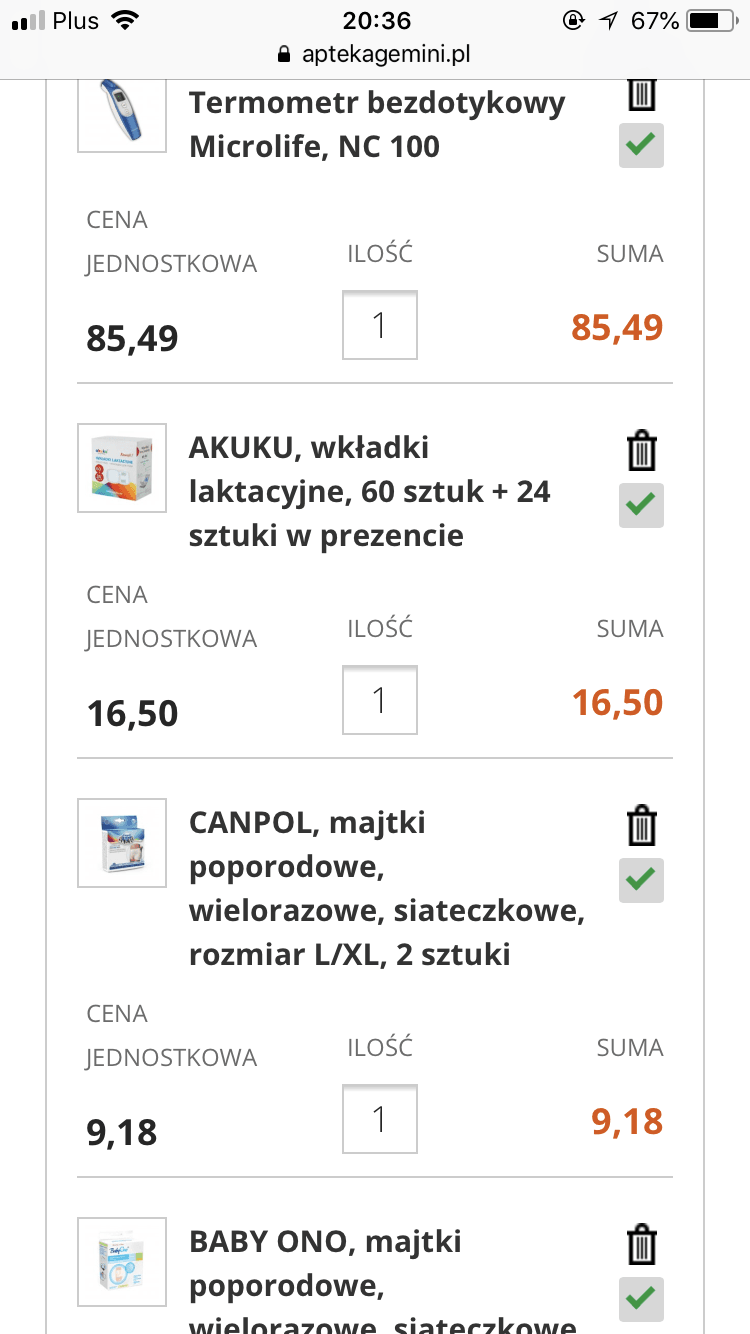Tap the padlock icon beside aptekagemini.pl
Viewport: 750px width, 1334px height.
pos(284,54)
